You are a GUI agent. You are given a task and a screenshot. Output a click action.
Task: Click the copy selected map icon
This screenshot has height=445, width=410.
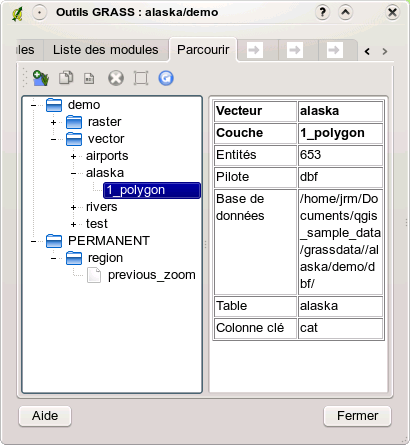66,78
